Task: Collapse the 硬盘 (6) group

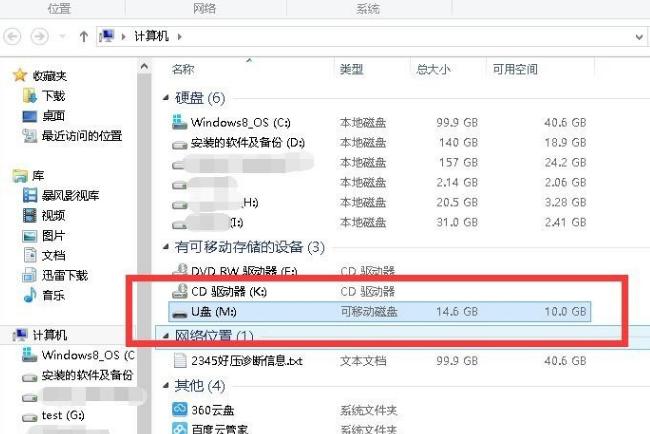Action: click(x=165, y=98)
